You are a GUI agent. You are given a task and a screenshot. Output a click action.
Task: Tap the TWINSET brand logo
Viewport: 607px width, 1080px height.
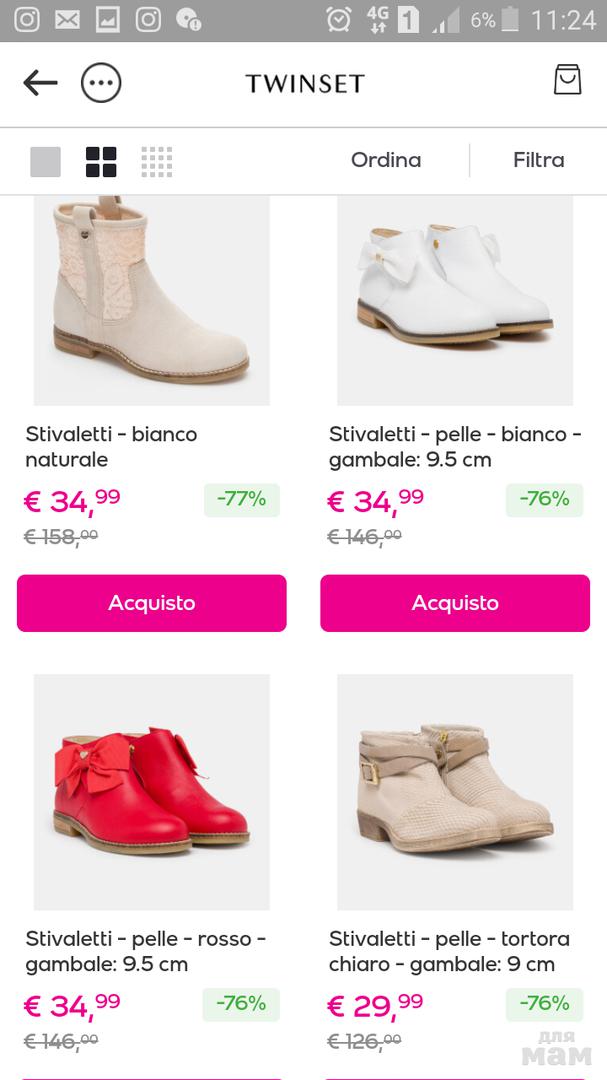(305, 83)
